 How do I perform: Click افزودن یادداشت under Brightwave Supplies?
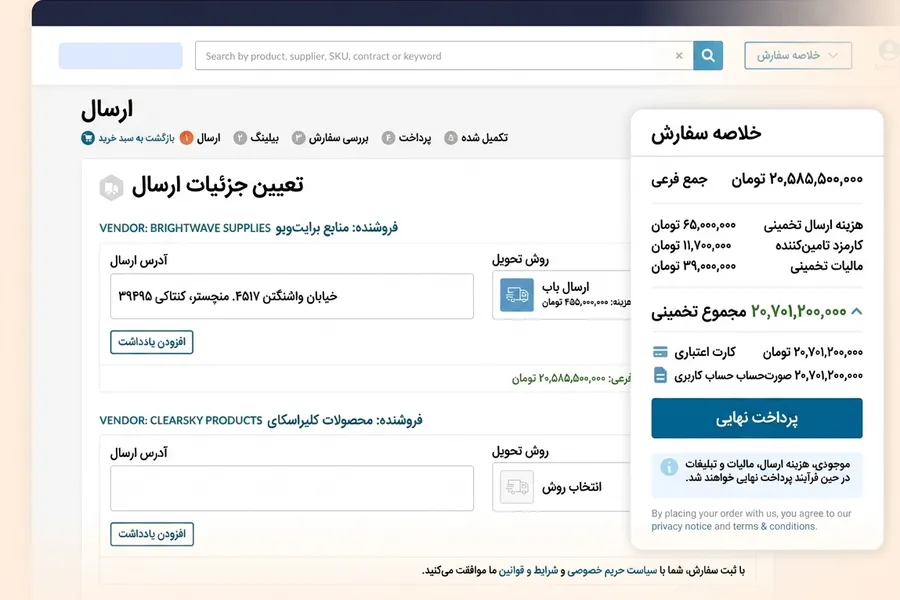pos(152,342)
